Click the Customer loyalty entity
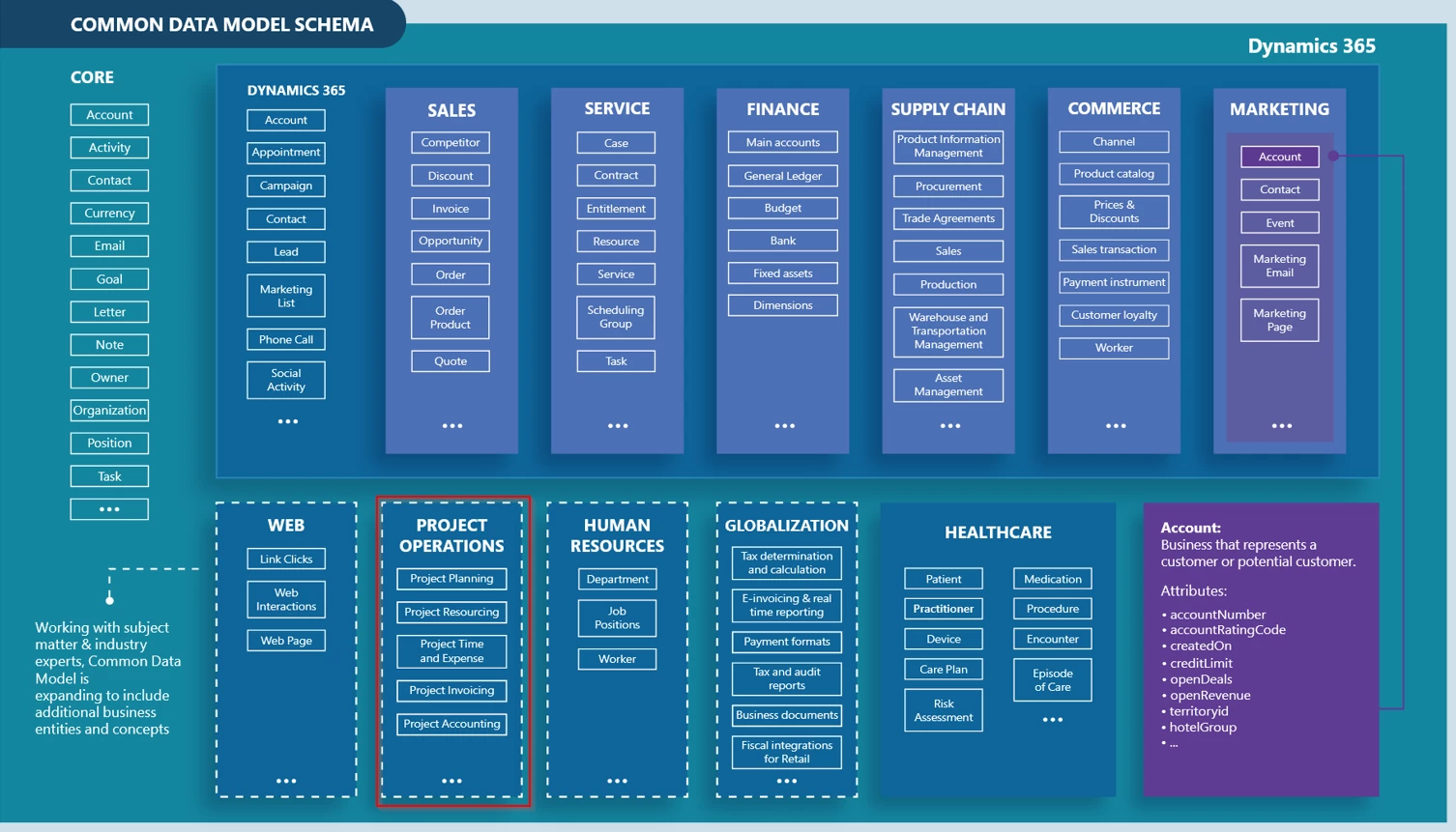The width and height of the screenshot is (1456, 832). (1114, 315)
